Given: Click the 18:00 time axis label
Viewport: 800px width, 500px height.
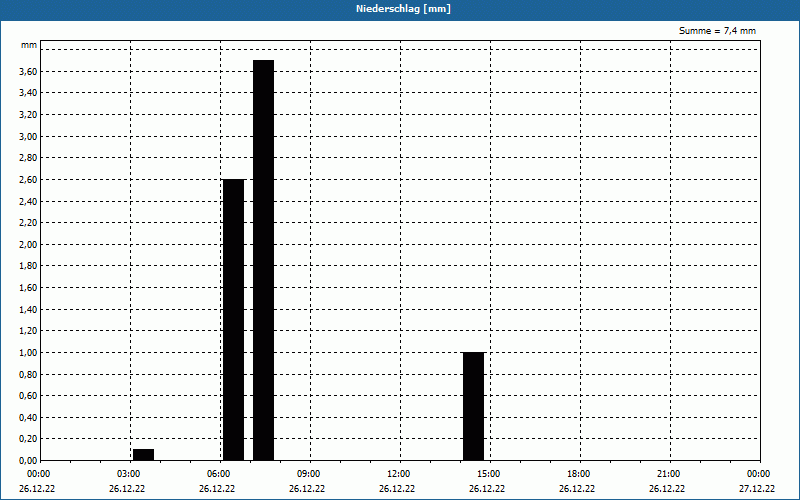Looking at the screenshot, I should pos(579,474).
